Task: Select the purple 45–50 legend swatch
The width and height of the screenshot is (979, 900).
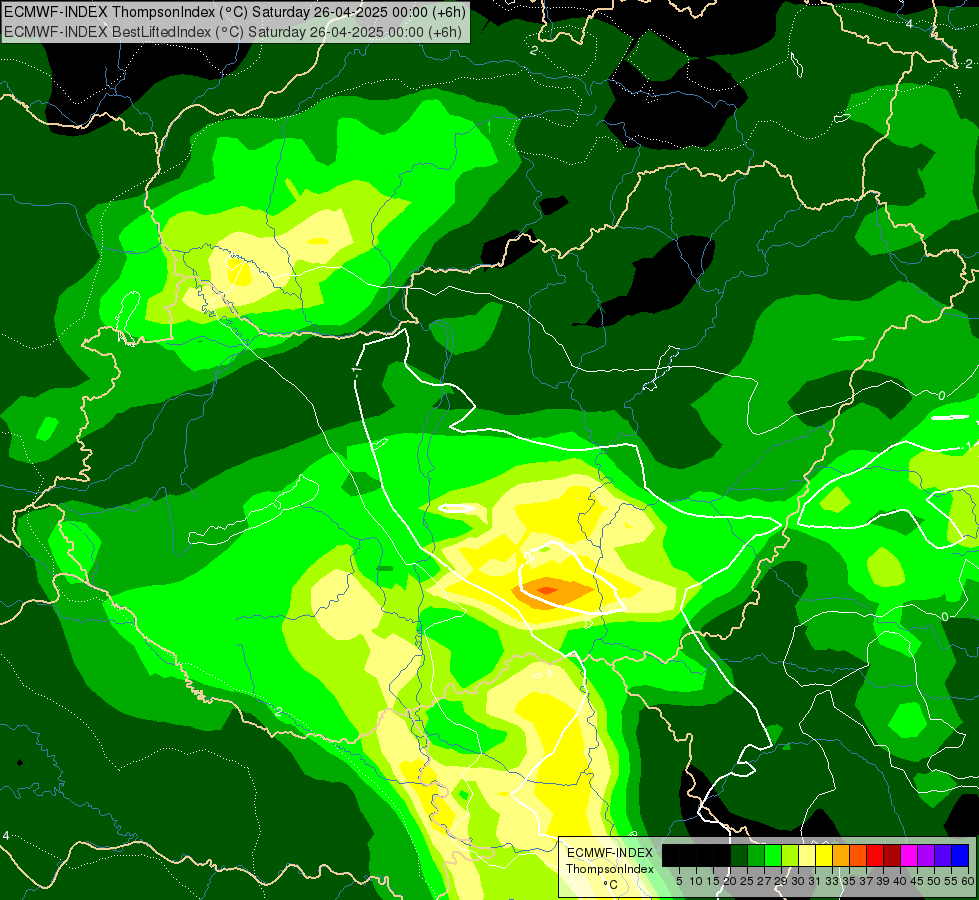Action: coord(926,855)
